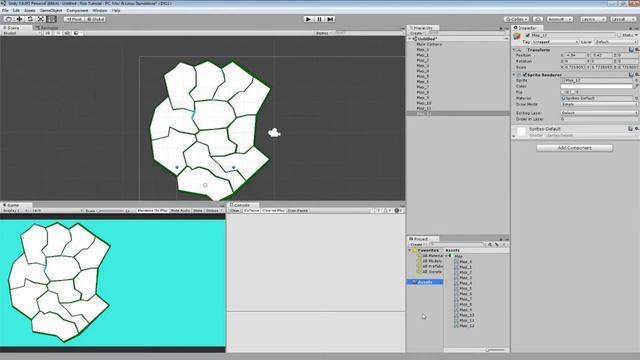Click the Project search by type icon

tap(490, 244)
